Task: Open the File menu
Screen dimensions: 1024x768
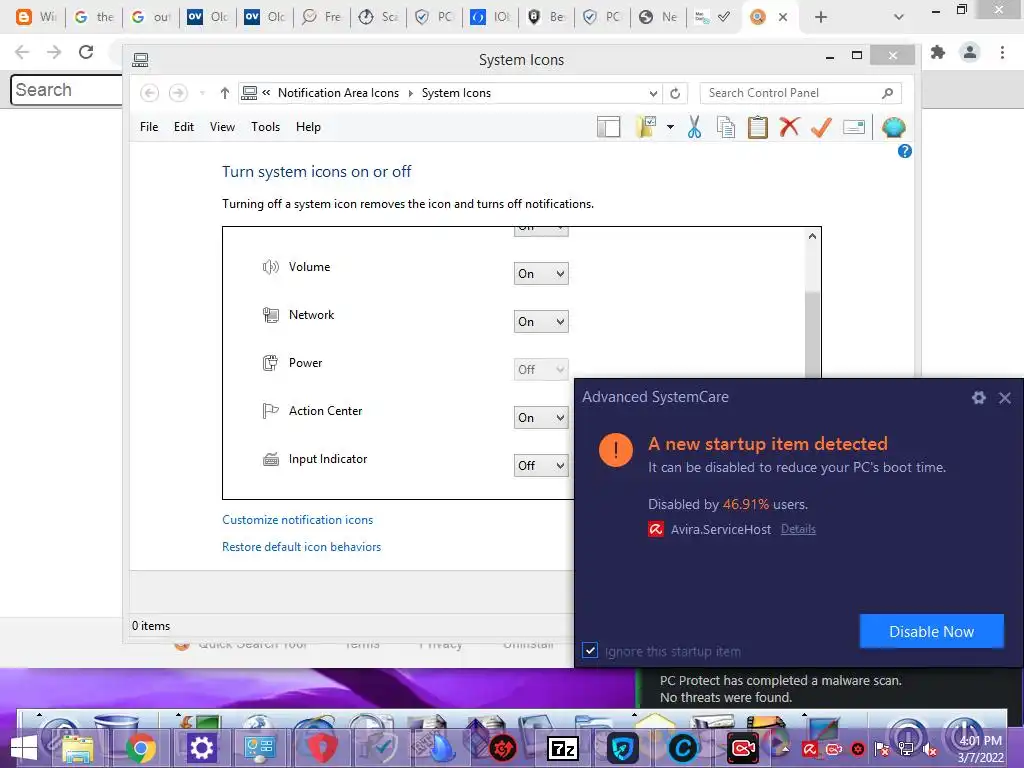Action: coord(149,127)
